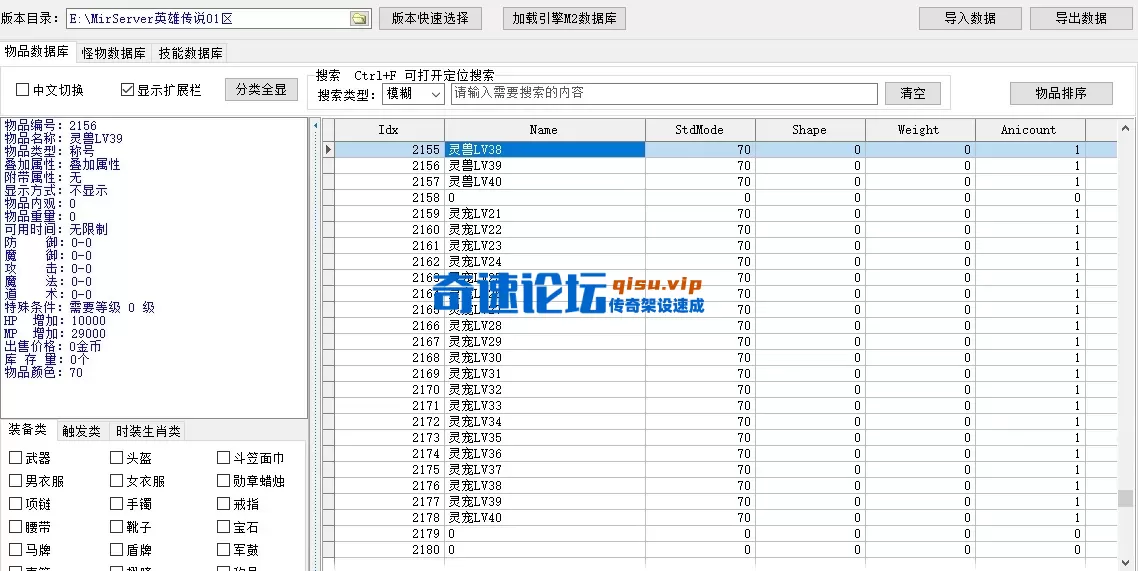Go to the 技能数据库 tab

(x=190, y=53)
